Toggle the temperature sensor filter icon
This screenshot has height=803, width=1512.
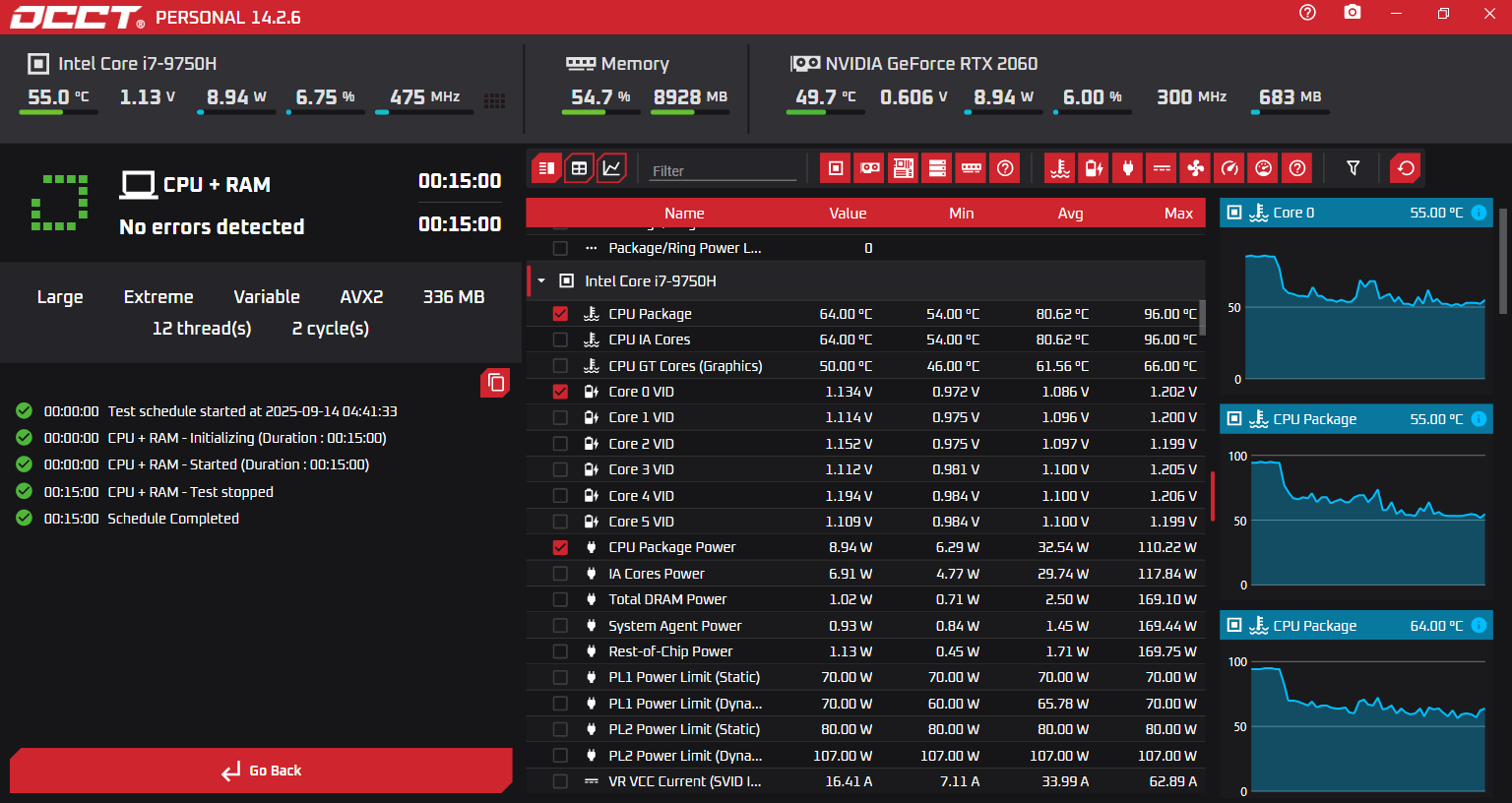click(1060, 168)
